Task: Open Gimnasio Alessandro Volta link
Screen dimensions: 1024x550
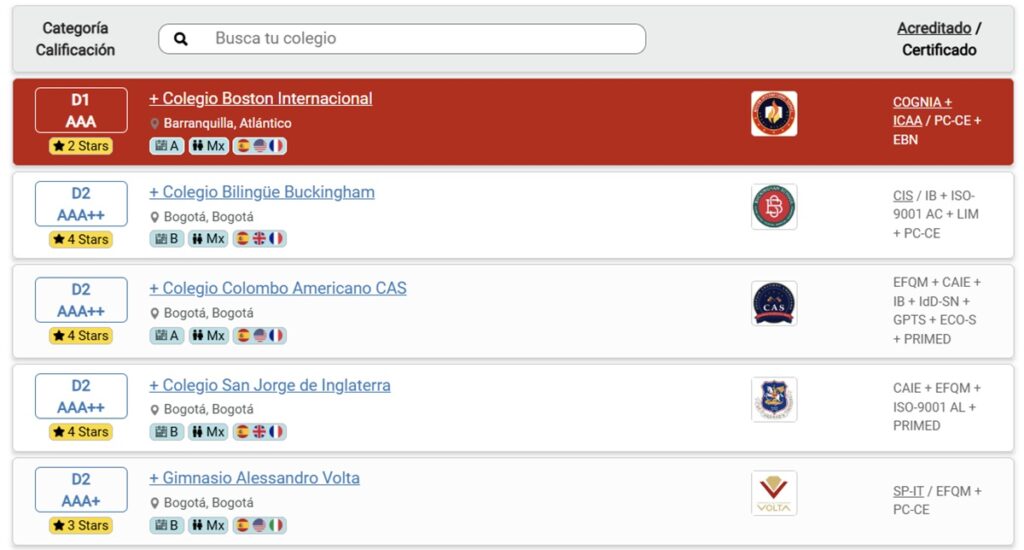Action: [x=254, y=478]
